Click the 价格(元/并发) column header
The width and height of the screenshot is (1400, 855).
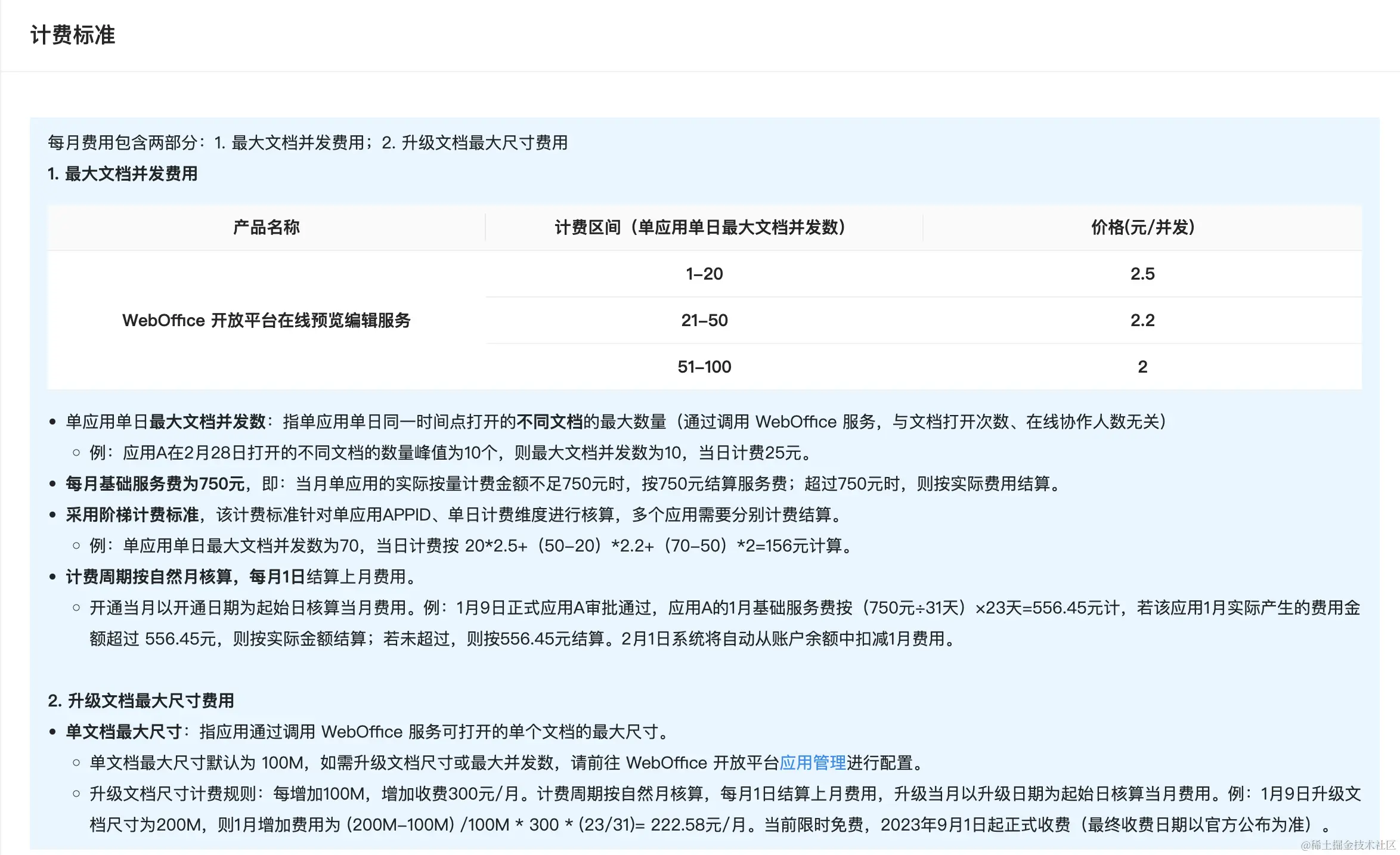[1142, 227]
